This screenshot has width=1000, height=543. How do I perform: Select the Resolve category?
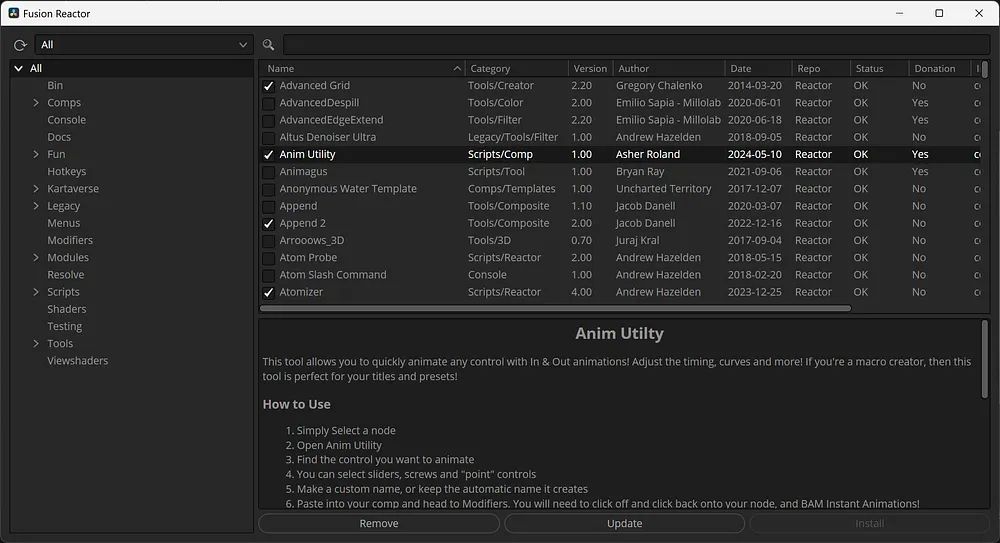tap(66, 275)
